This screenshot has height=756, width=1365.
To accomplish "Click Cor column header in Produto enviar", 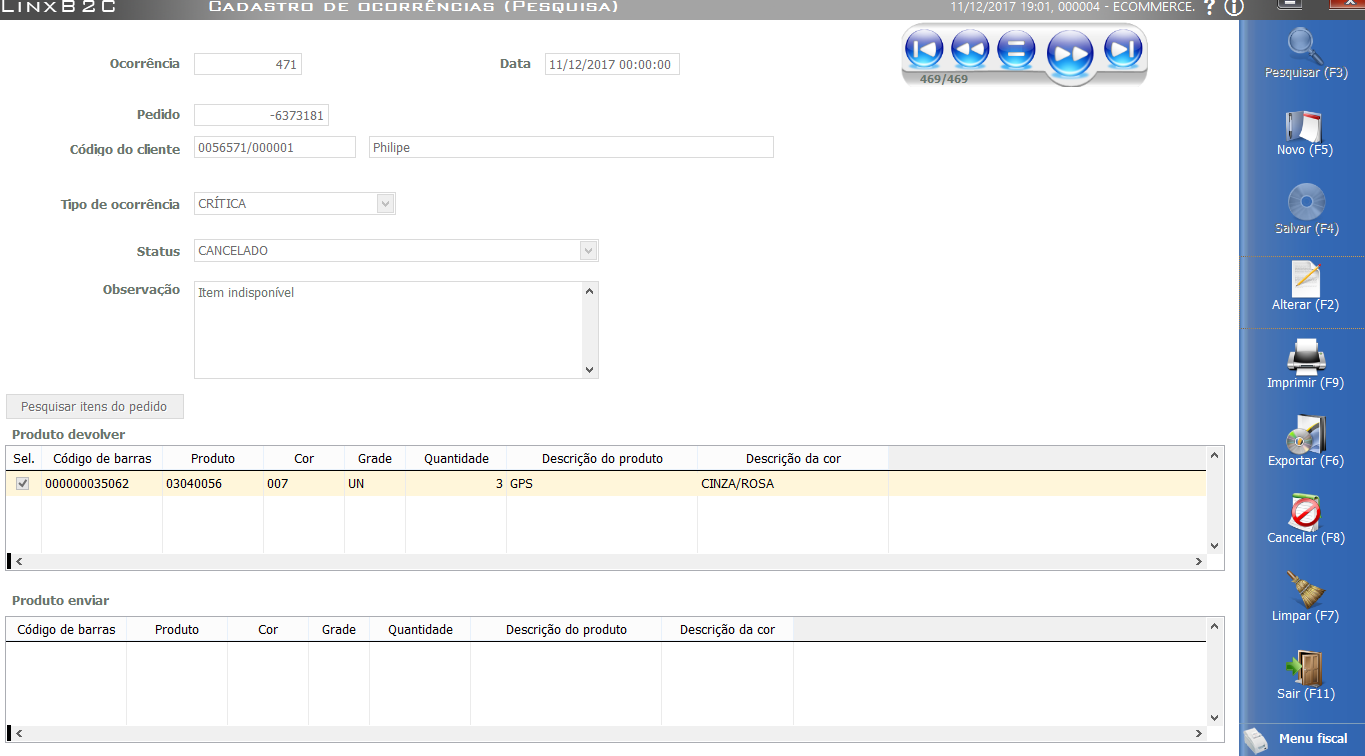I will (x=268, y=630).
